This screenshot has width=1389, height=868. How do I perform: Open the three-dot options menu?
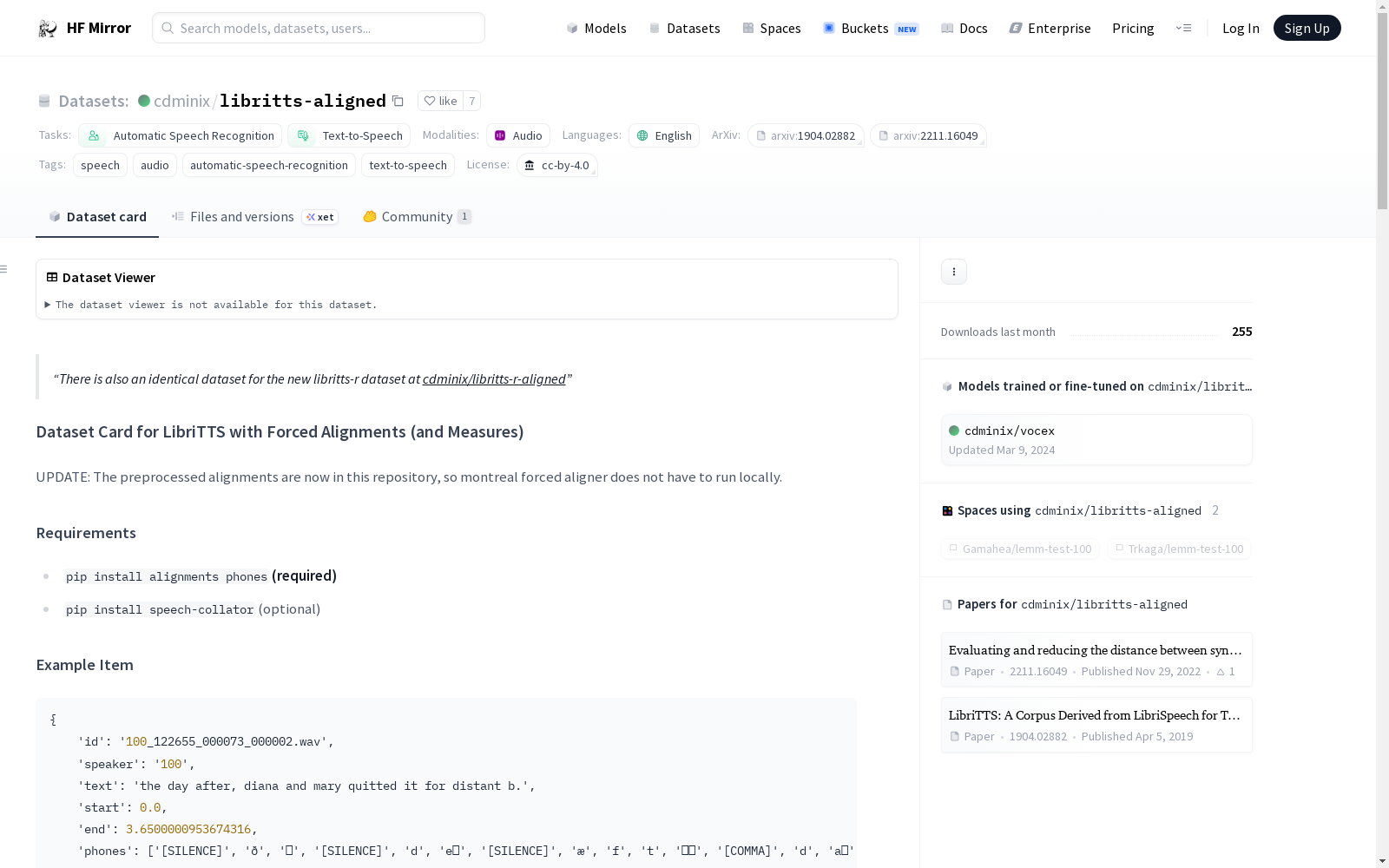tap(954, 272)
